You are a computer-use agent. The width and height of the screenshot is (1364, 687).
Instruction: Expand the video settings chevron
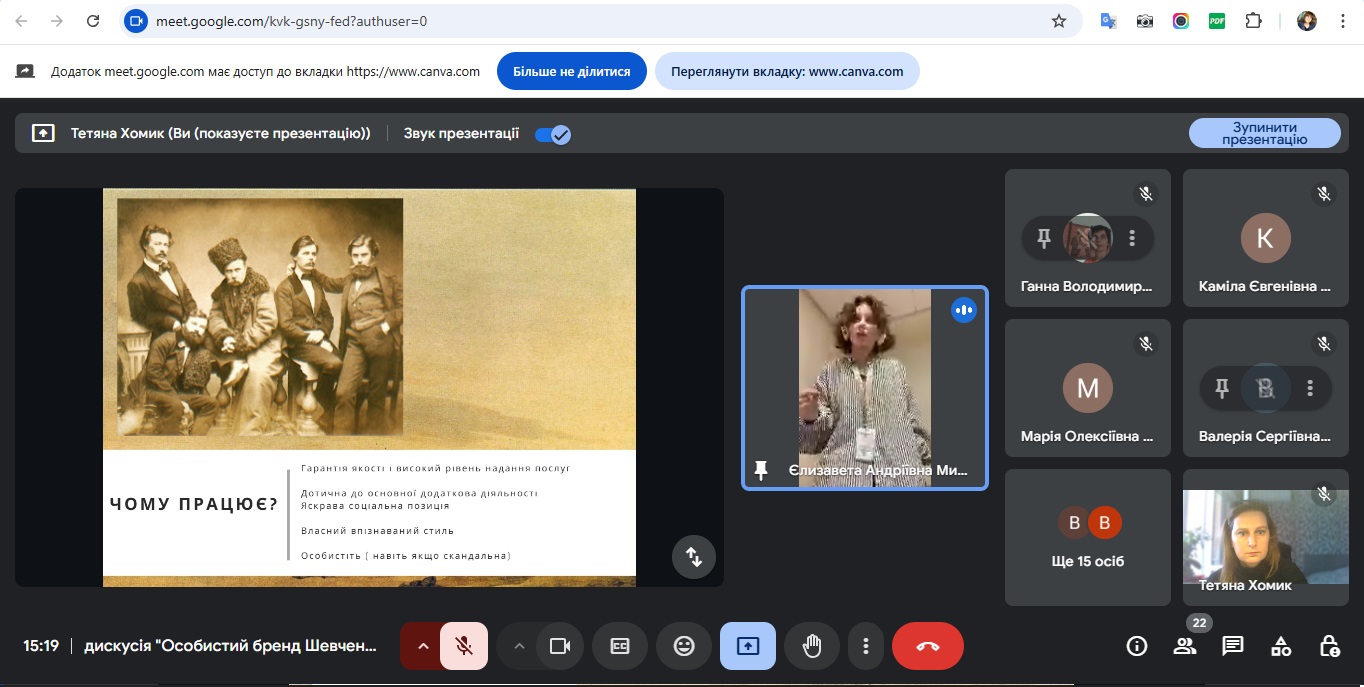click(519, 646)
